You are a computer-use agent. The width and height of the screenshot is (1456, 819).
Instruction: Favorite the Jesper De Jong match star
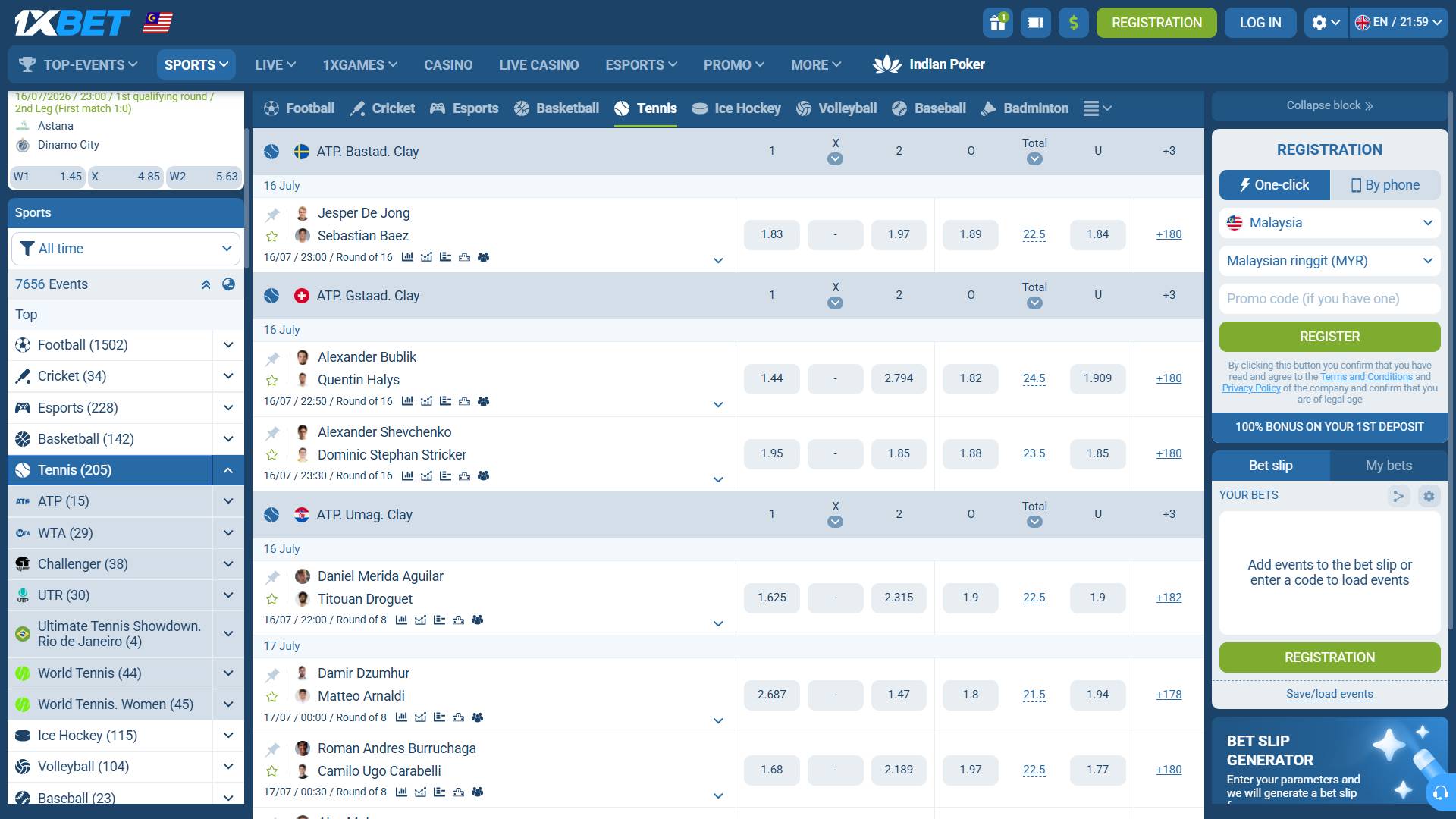272,237
